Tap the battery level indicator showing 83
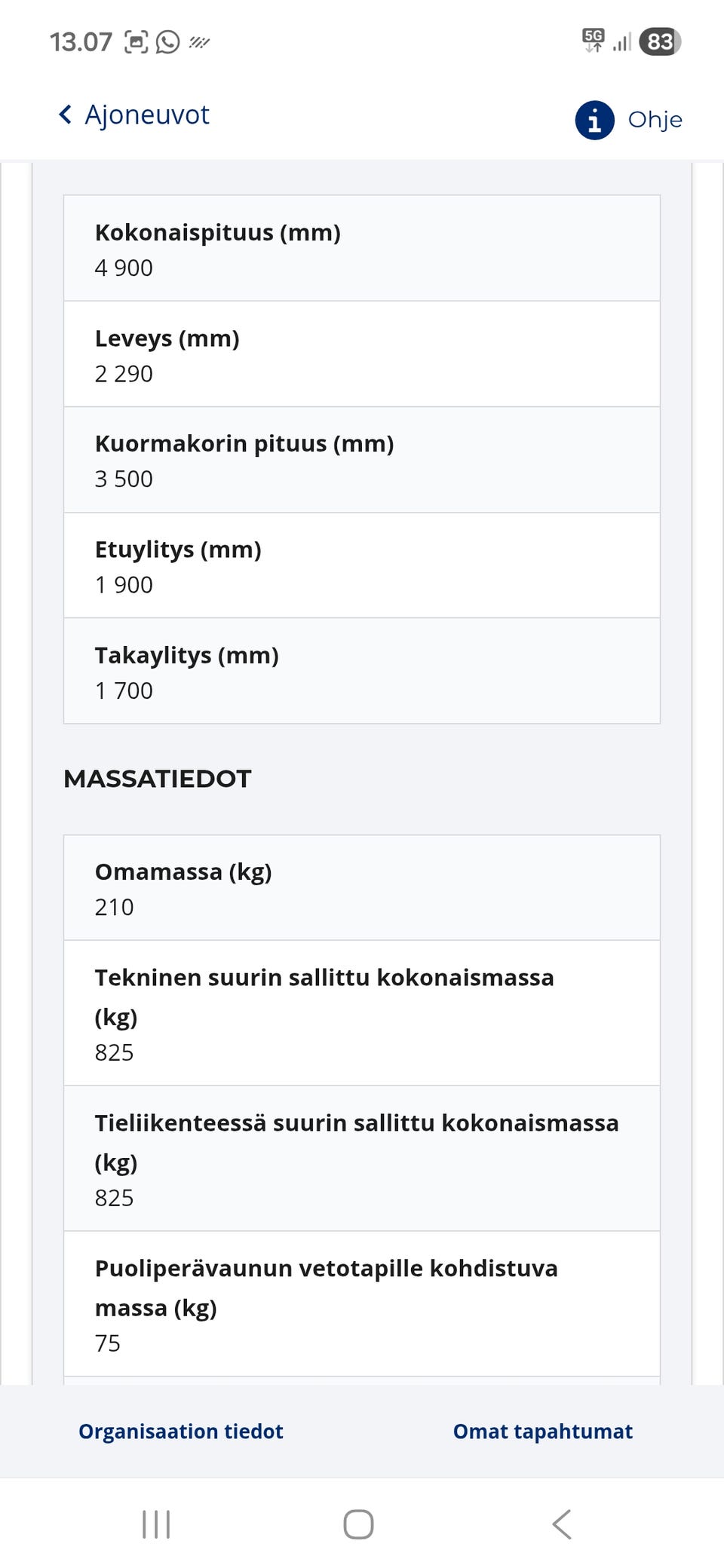Screen dimensions: 724x1568 [x=658, y=41]
